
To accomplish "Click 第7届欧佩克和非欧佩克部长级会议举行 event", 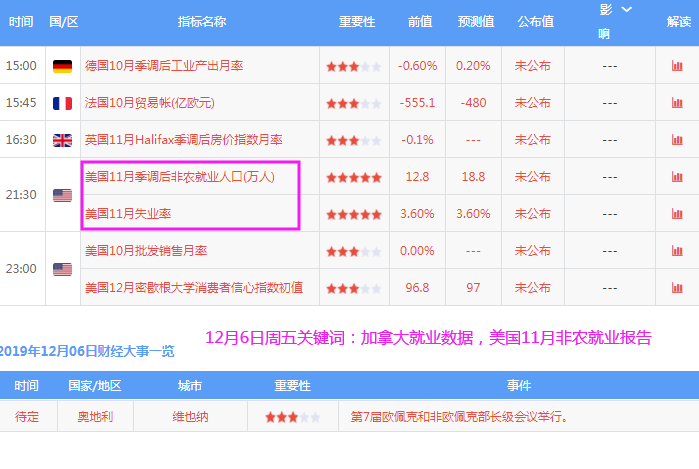I will click(459, 417).
